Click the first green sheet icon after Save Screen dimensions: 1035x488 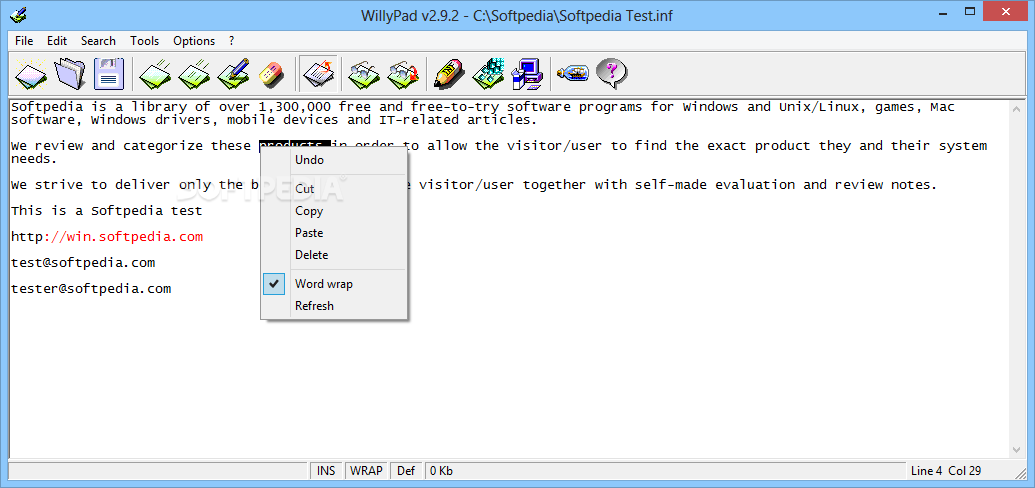pos(156,73)
